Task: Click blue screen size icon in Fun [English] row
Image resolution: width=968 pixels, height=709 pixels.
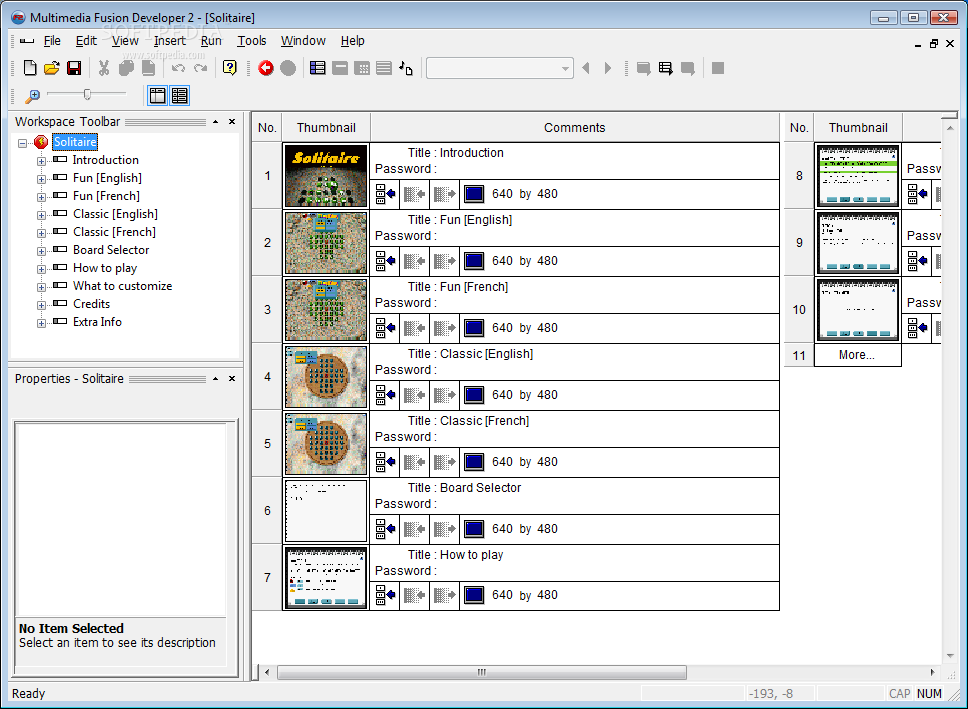Action: (474, 261)
